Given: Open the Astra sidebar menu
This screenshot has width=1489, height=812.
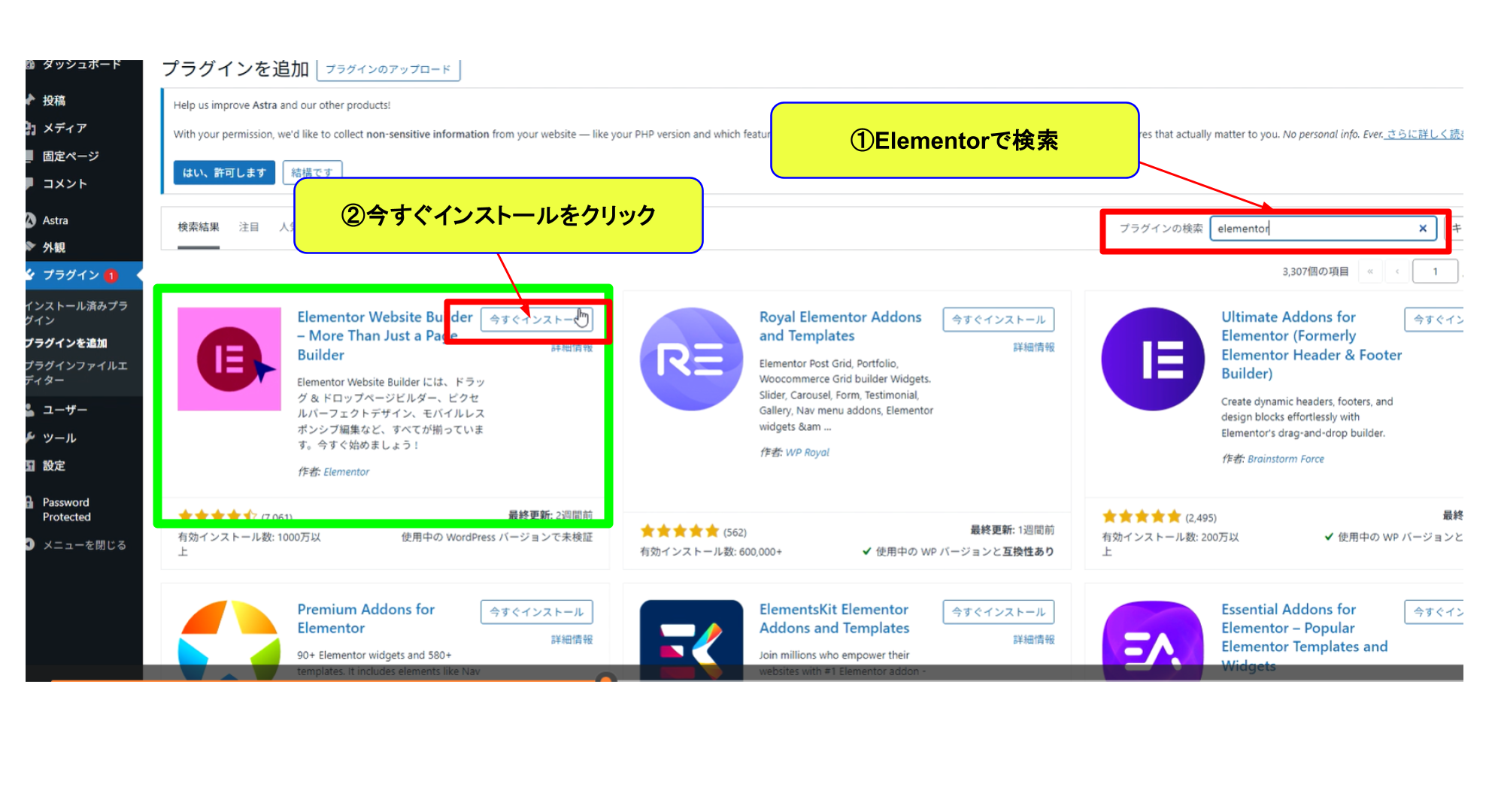Looking at the screenshot, I should (x=55, y=220).
